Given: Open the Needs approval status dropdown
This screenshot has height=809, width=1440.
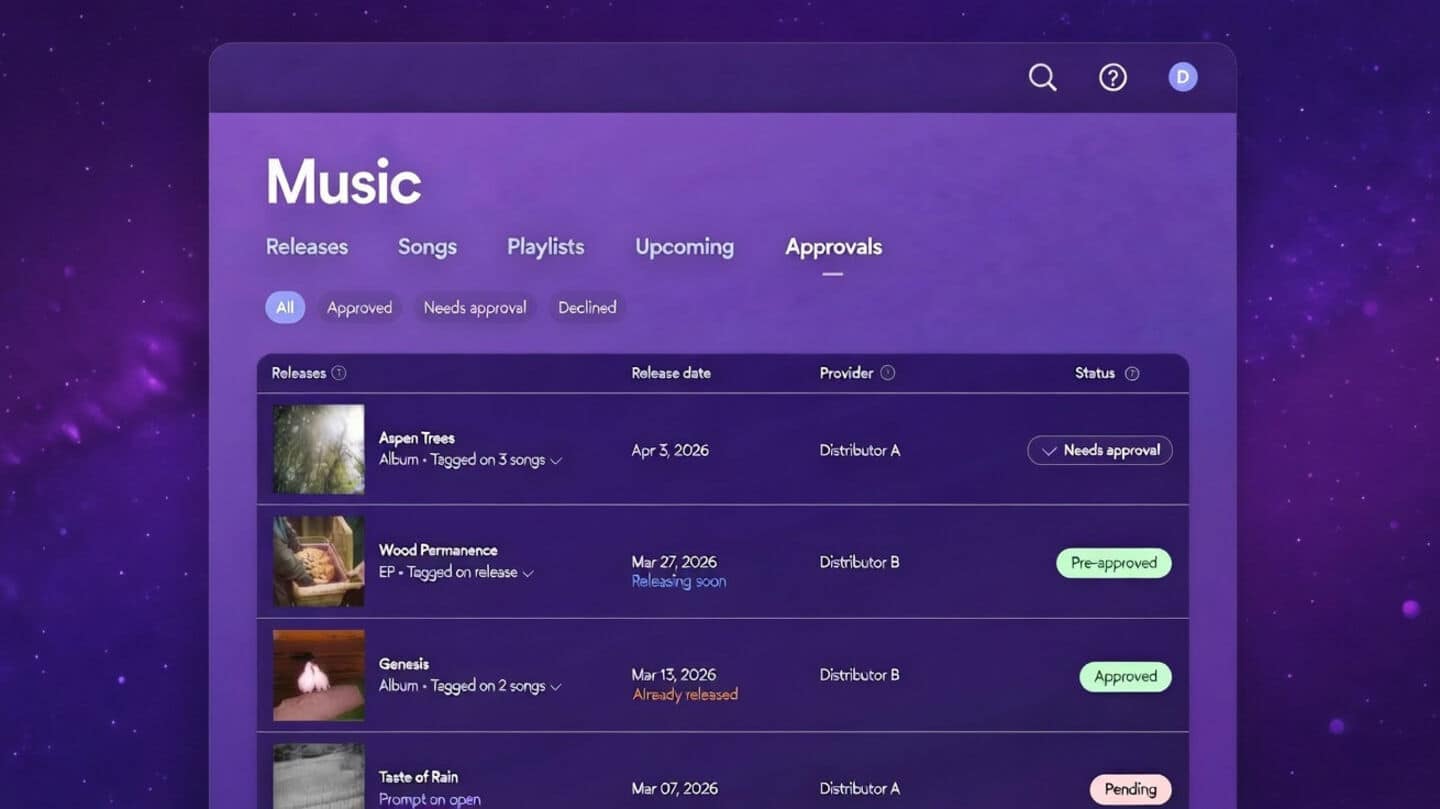Looking at the screenshot, I should point(1099,450).
